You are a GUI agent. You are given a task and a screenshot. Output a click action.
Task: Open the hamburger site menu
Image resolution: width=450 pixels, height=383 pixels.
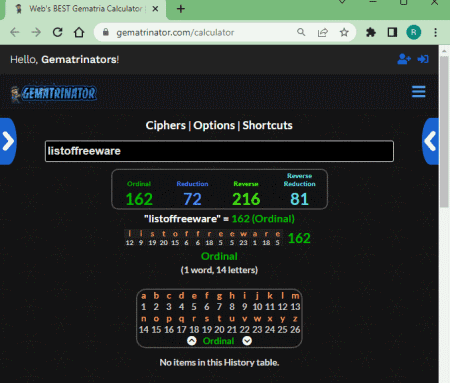[418, 92]
